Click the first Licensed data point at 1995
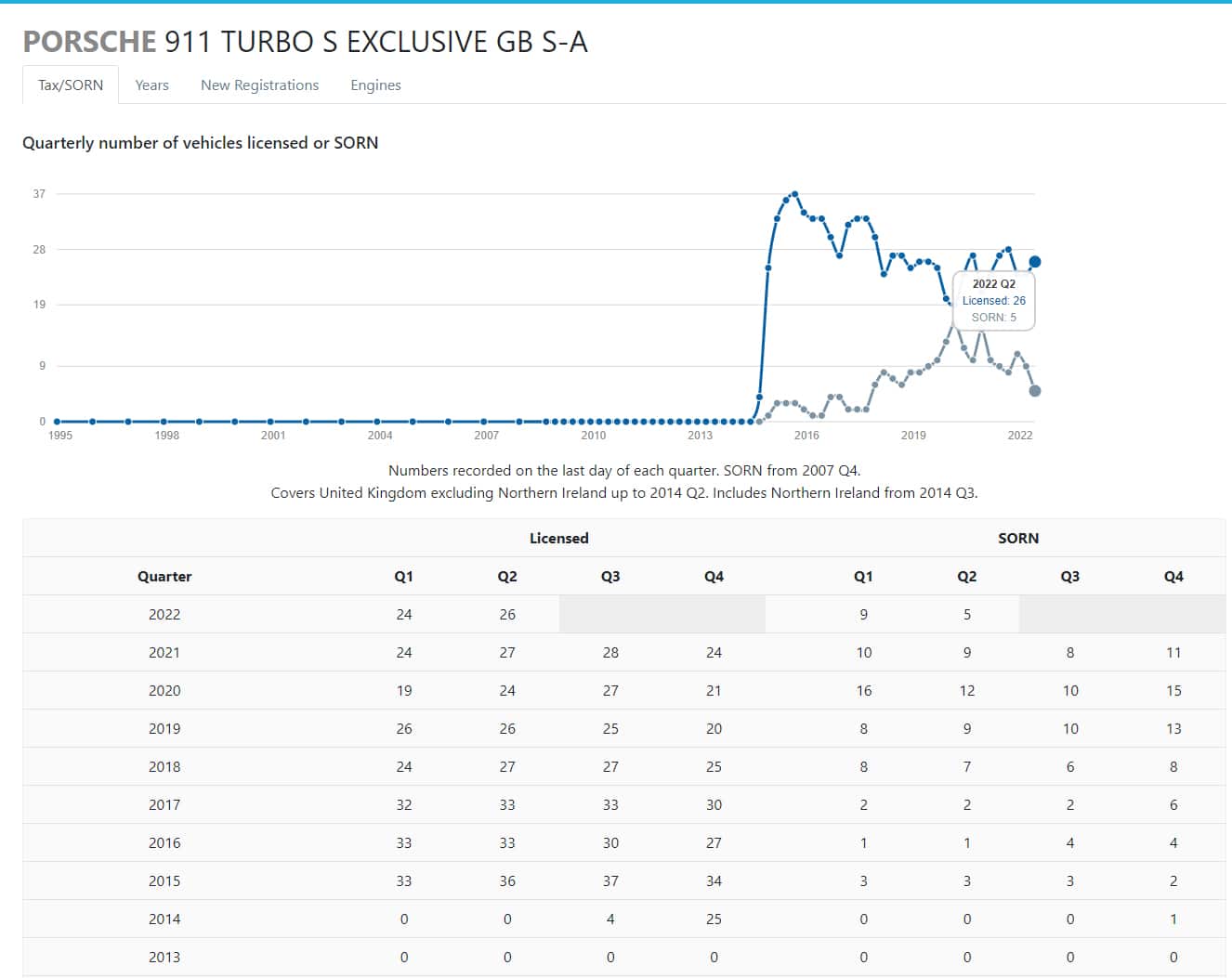Viewport: 1232px width, 978px height. point(57,421)
